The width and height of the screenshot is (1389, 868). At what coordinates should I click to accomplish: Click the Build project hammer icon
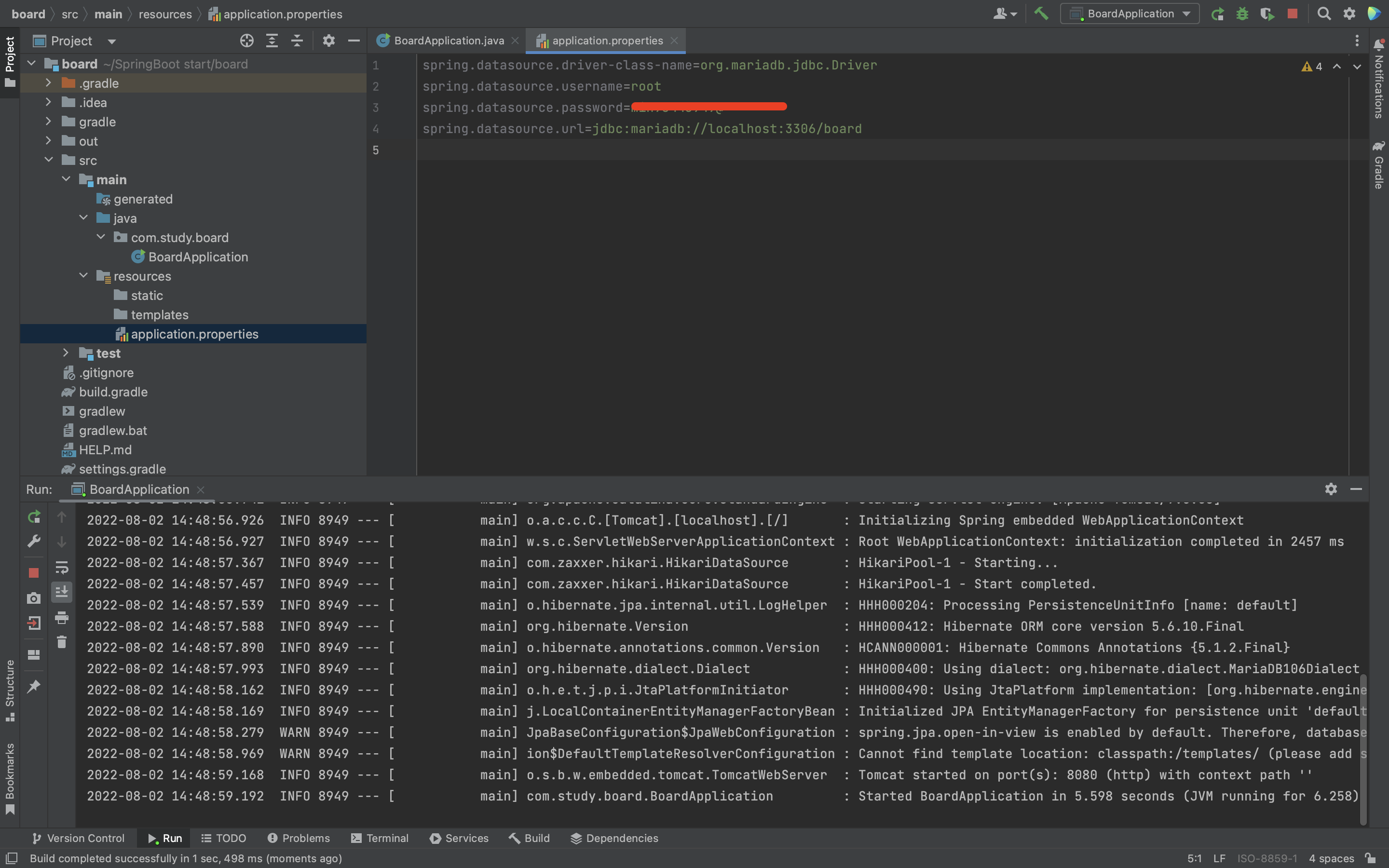[1041, 14]
